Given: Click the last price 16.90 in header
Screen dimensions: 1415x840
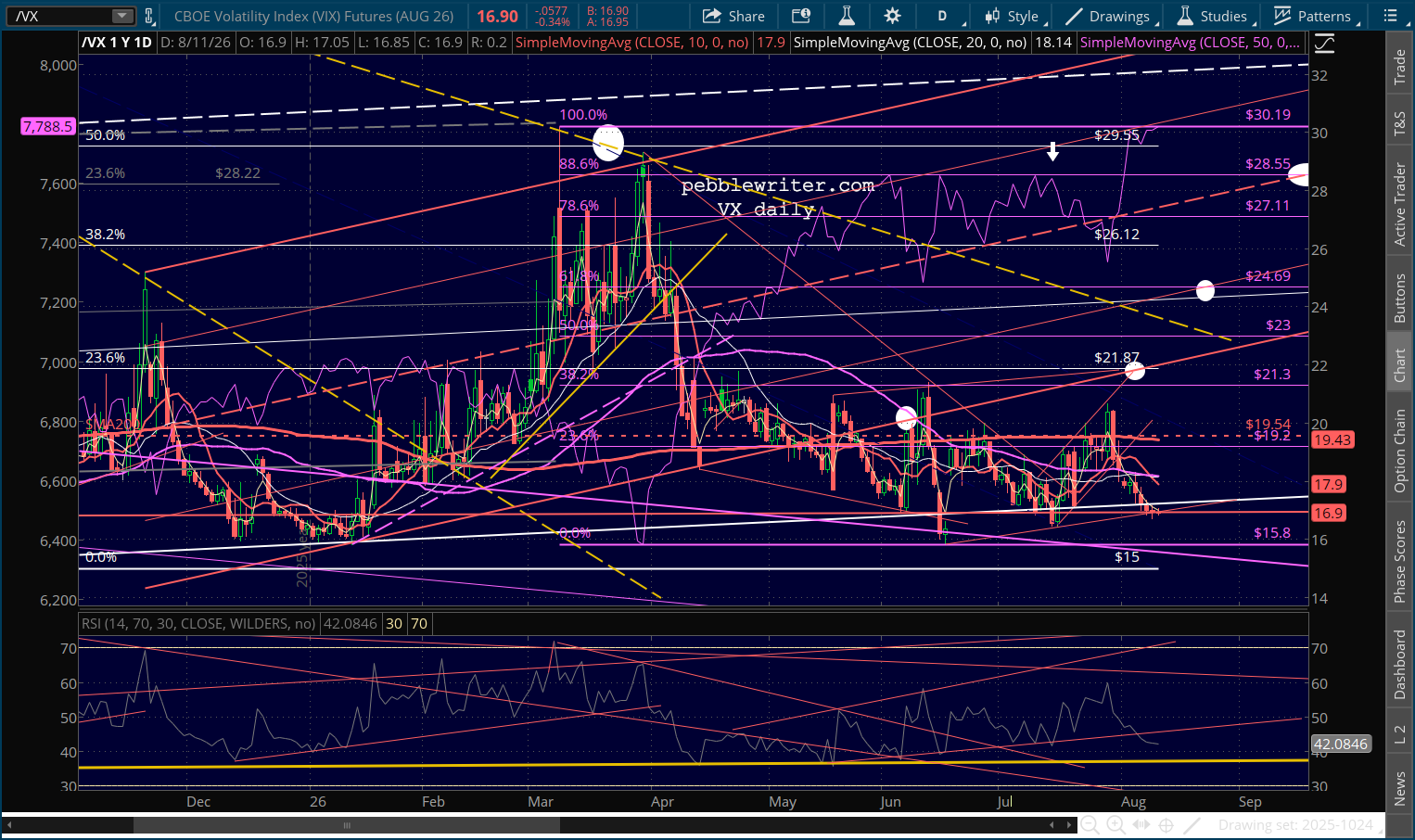Looking at the screenshot, I should [x=498, y=16].
